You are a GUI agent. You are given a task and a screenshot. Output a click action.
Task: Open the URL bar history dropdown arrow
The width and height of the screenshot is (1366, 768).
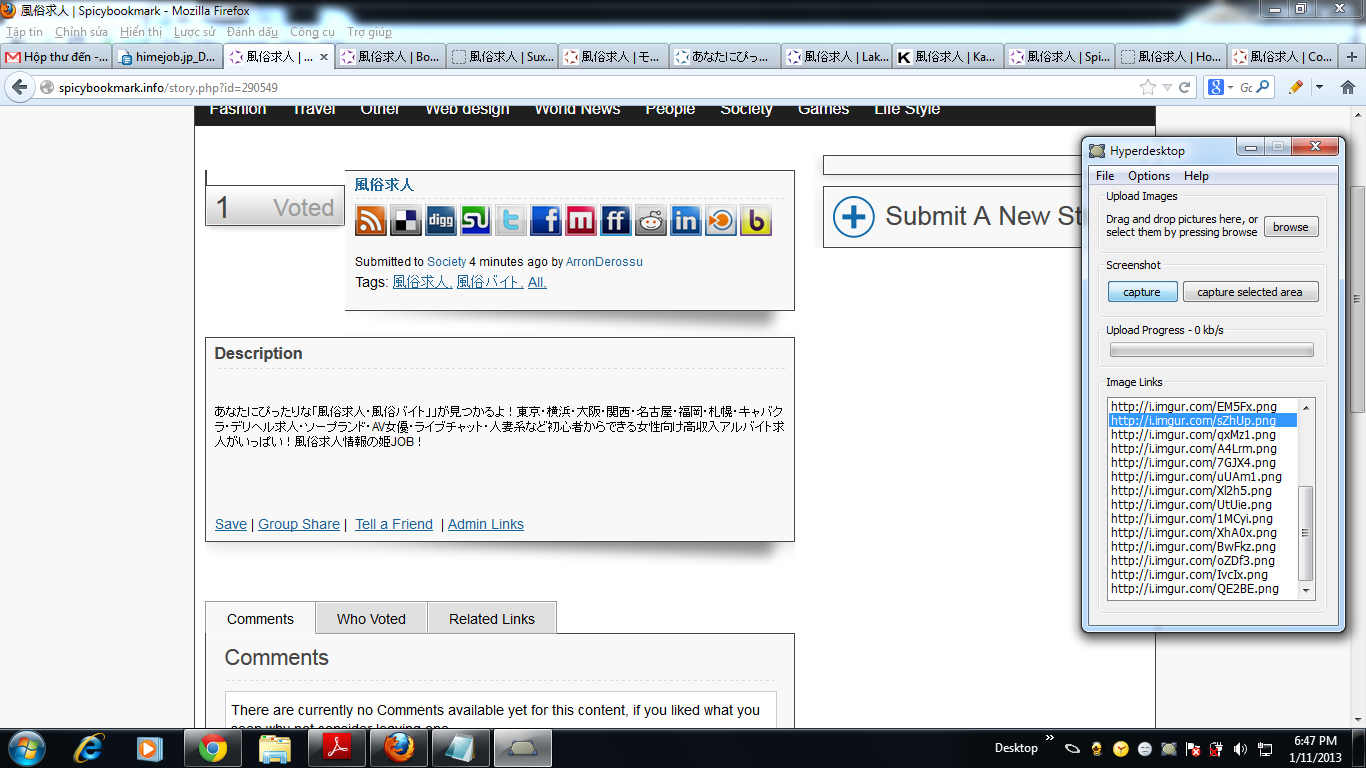(1167, 88)
